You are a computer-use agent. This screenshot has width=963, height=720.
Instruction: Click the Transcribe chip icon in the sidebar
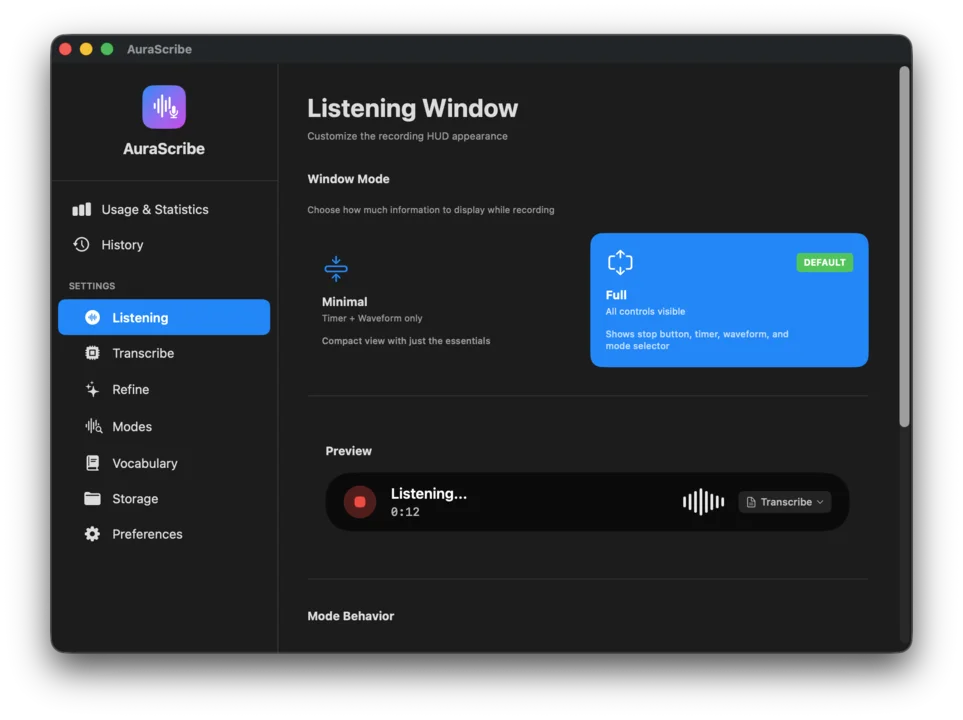pos(92,353)
